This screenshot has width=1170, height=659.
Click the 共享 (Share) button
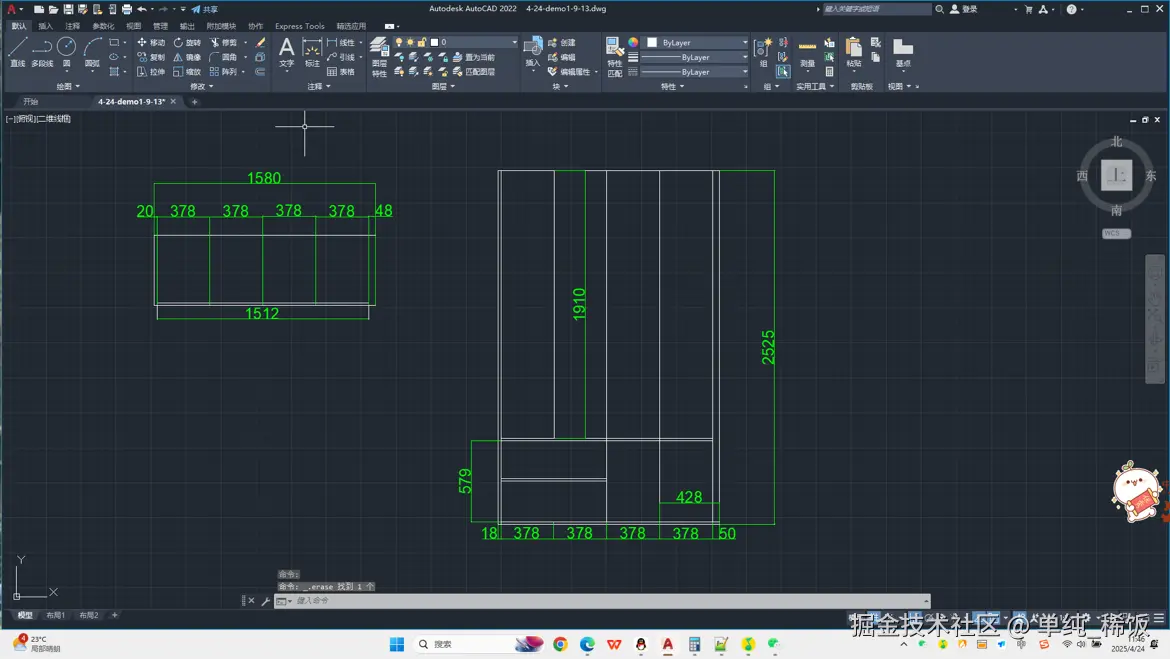coord(204,9)
